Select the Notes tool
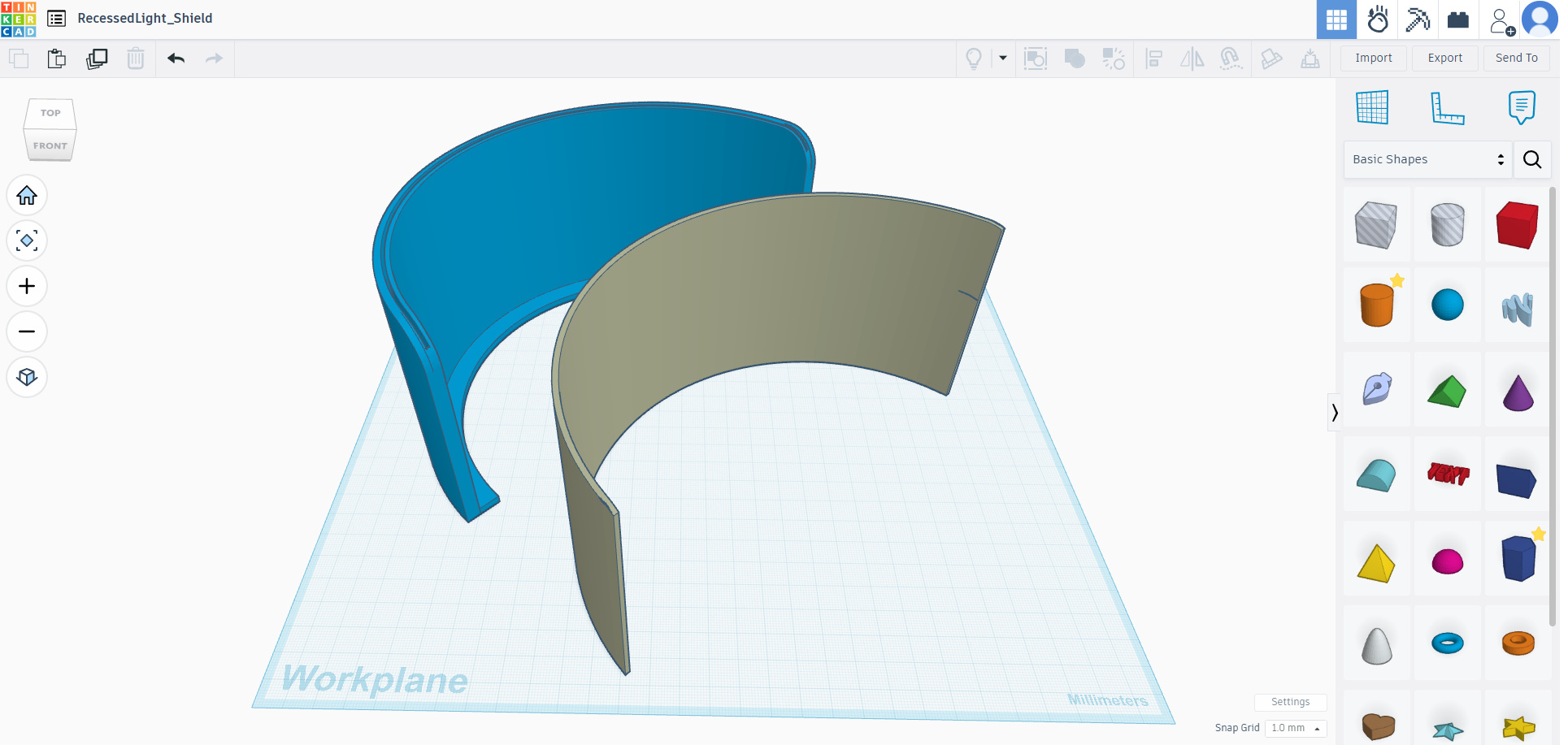Viewport: 1568px width, 745px height. [x=1522, y=107]
